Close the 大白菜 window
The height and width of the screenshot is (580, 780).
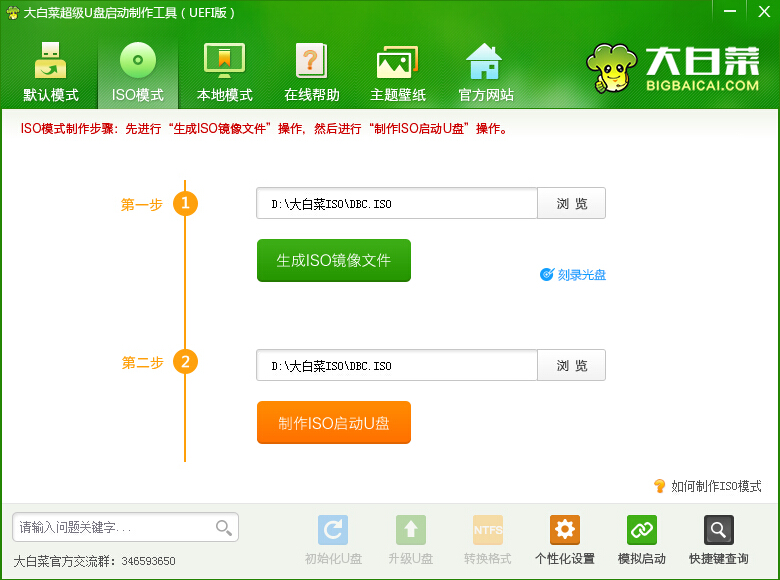click(764, 11)
